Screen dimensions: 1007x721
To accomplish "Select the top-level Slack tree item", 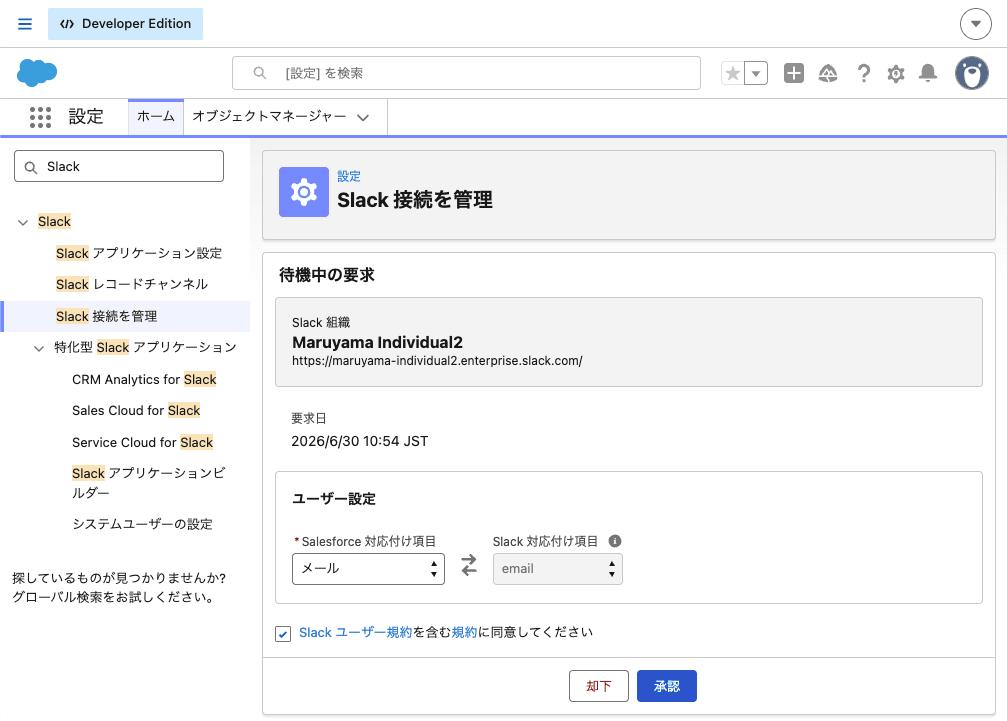I will (x=54, y=222).
